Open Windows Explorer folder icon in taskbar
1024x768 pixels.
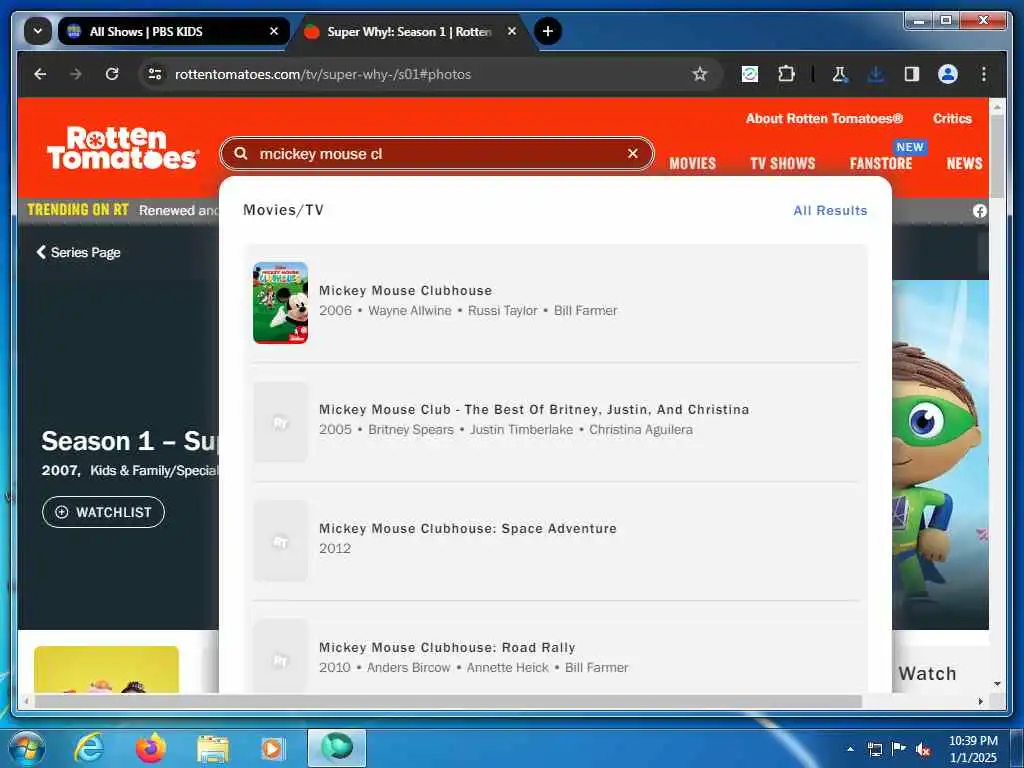point(213,750)
